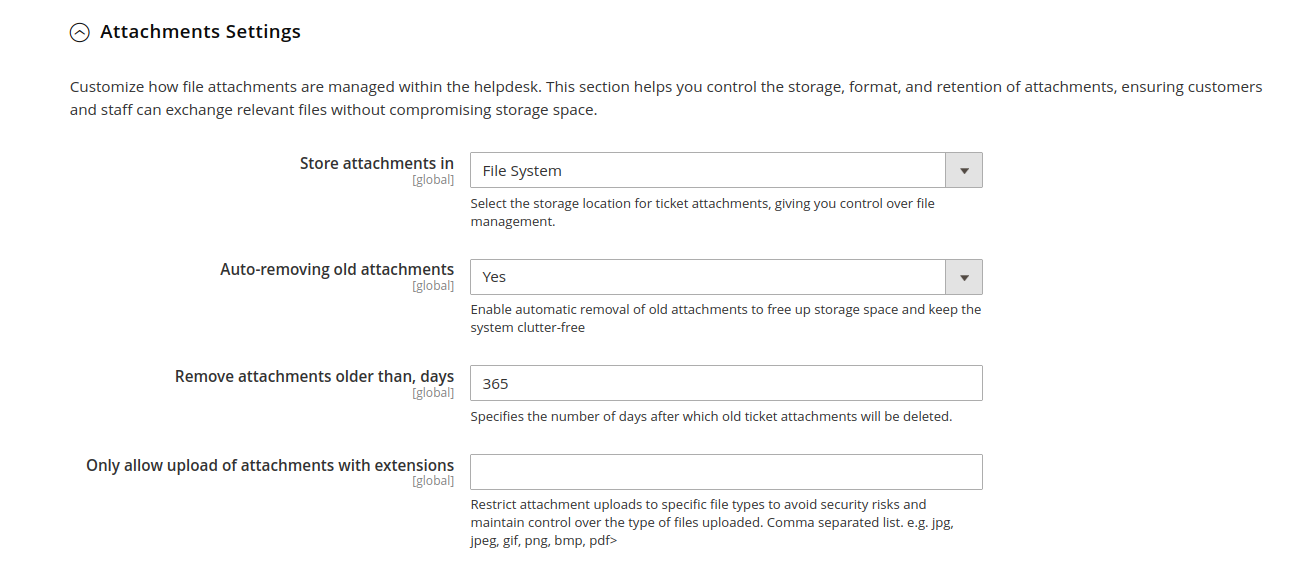1301x576 pixels.
Task: Click the Remove attachments older than label
Action: pos(314,376)
